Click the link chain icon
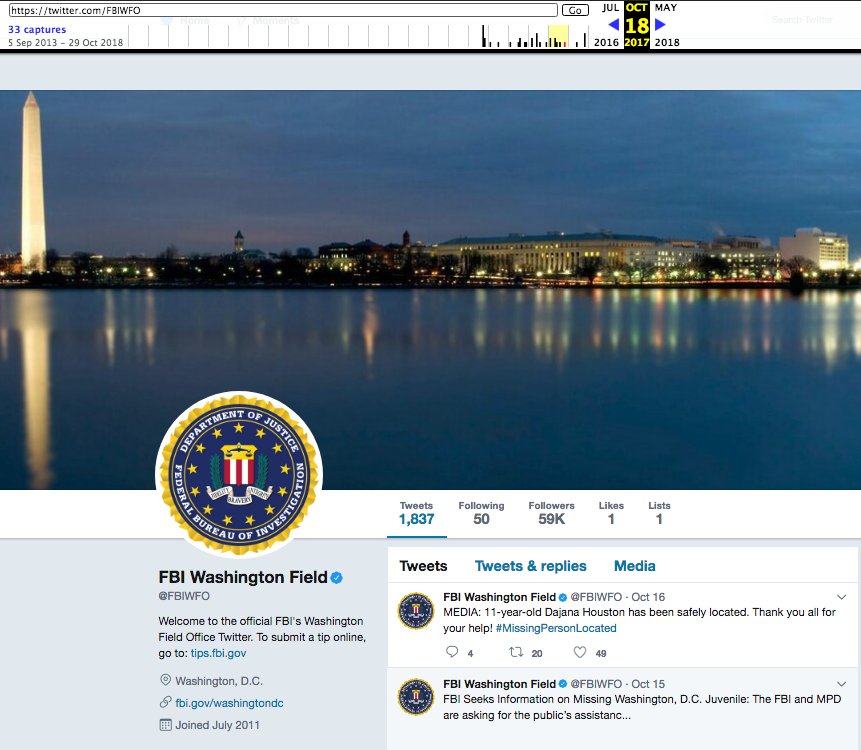The height and width of the screenshot is (750, 861). [165, 702]
